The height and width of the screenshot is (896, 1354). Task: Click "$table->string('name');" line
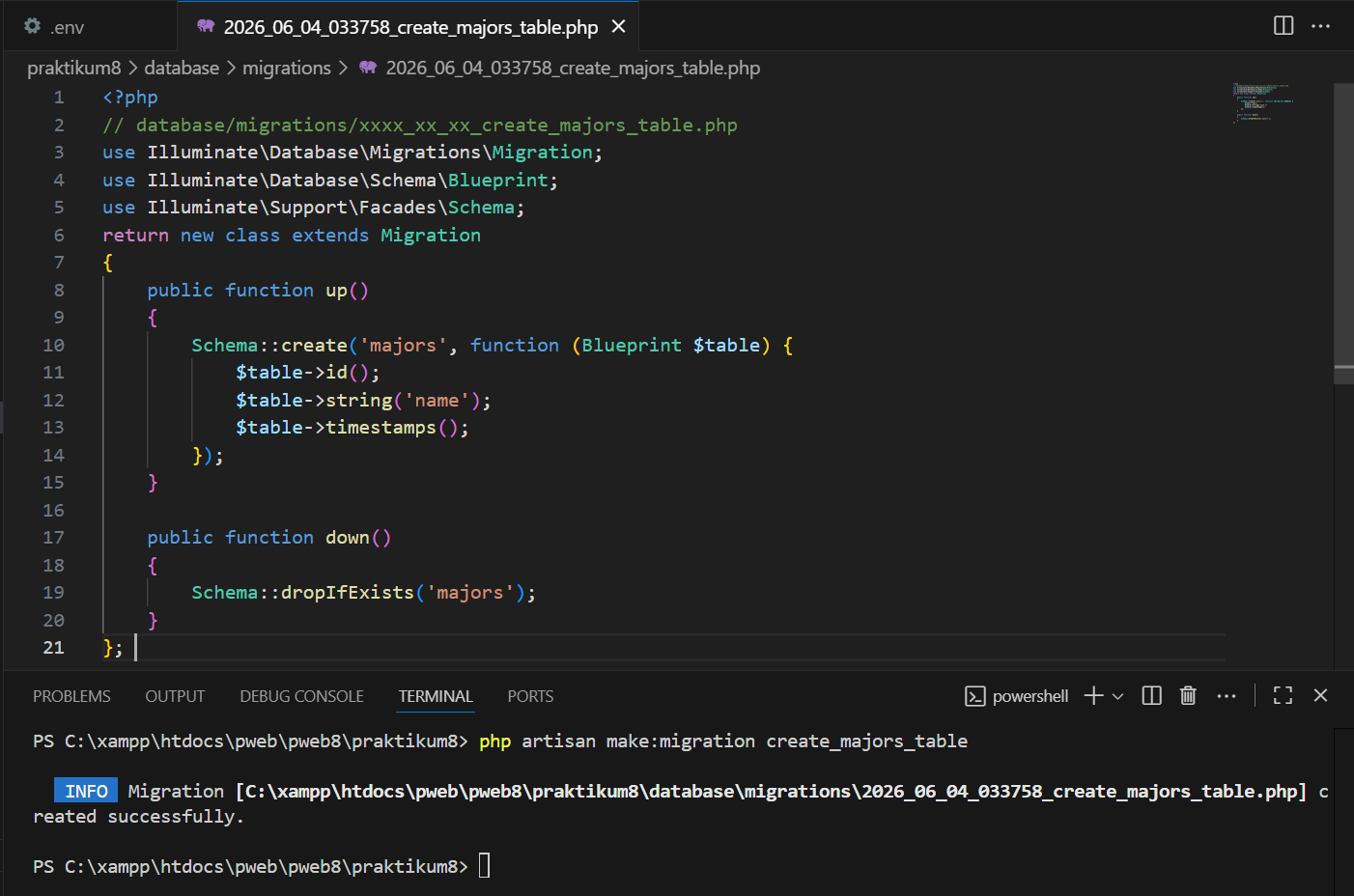click(363, 400)
